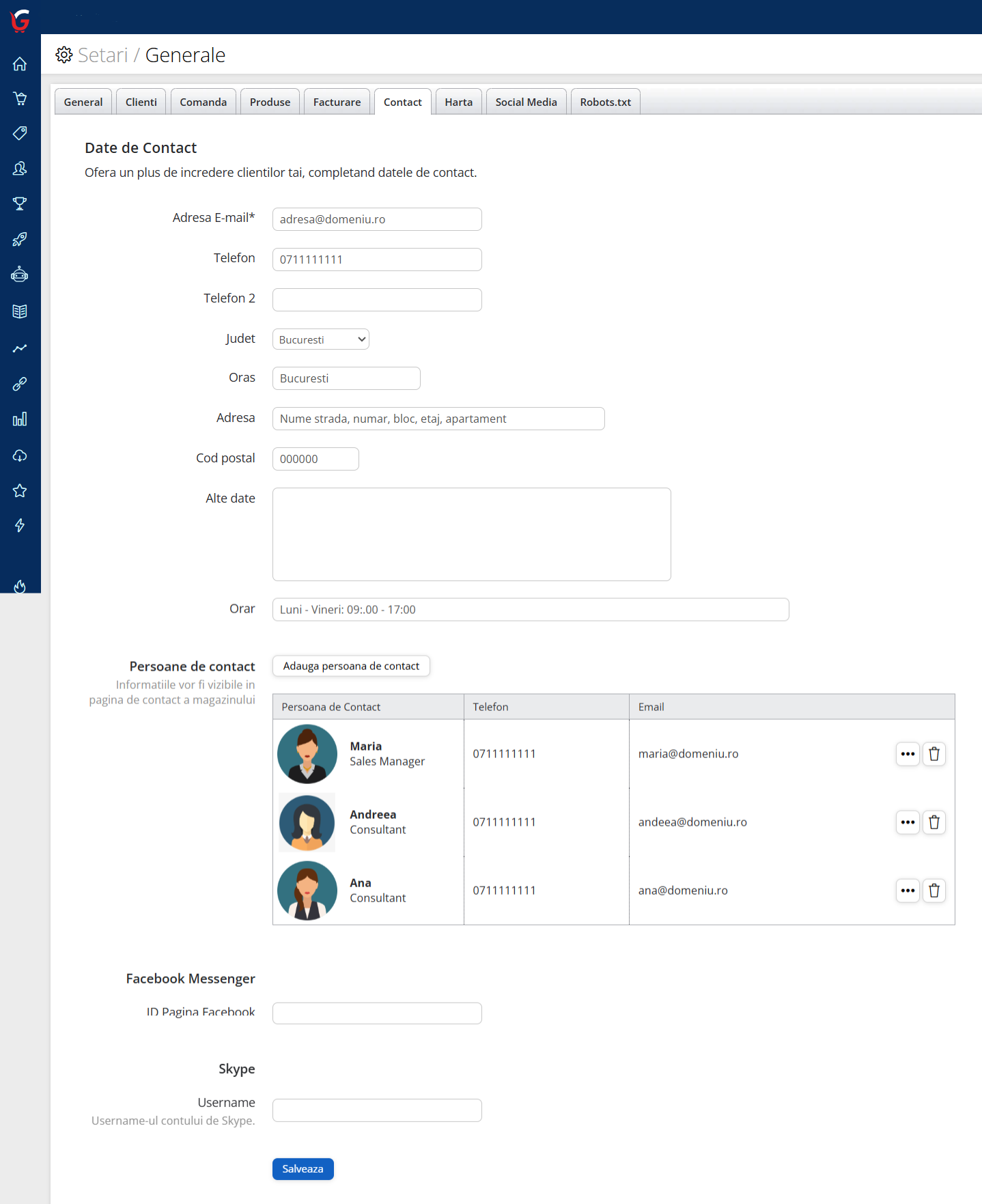Image resolution: width=982 pixels, height=1204 pixels.
Task: Open more options for Maria
Action: 907,754
